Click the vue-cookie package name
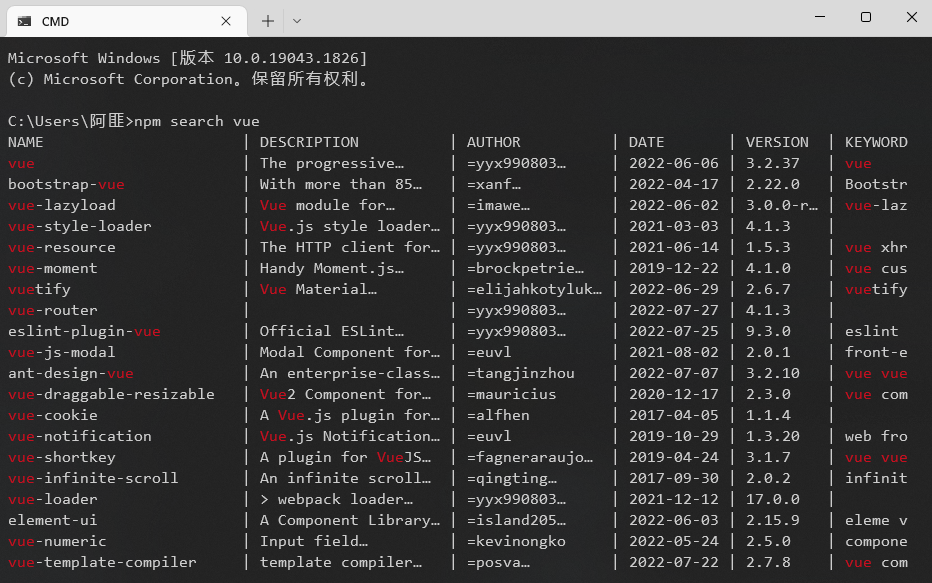 click(52, 415)
